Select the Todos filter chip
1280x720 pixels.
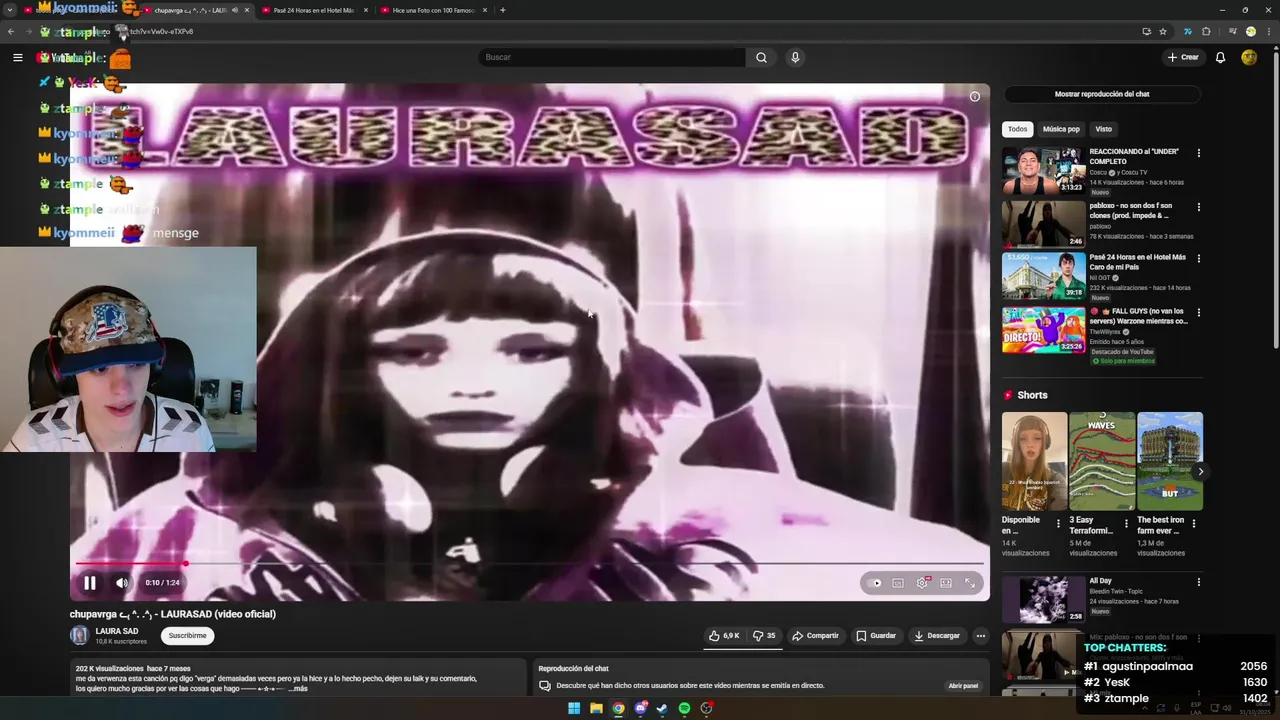tap(1017, 129)
